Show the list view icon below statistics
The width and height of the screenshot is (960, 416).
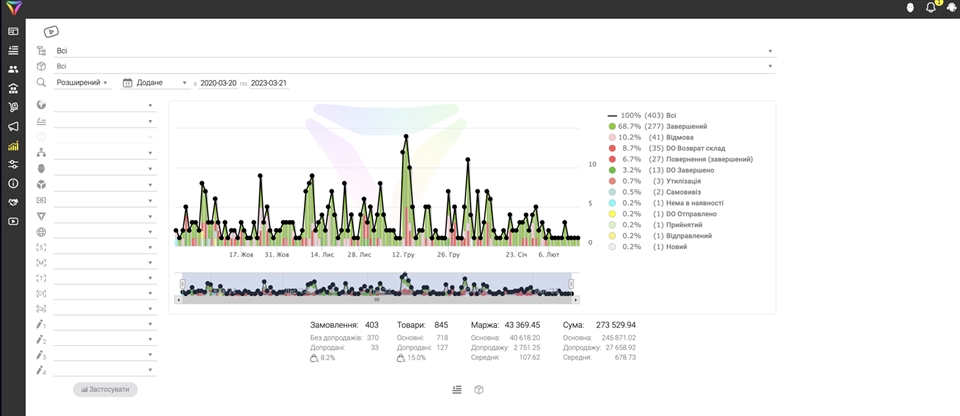pyautogui.click(x=456, y=390)
